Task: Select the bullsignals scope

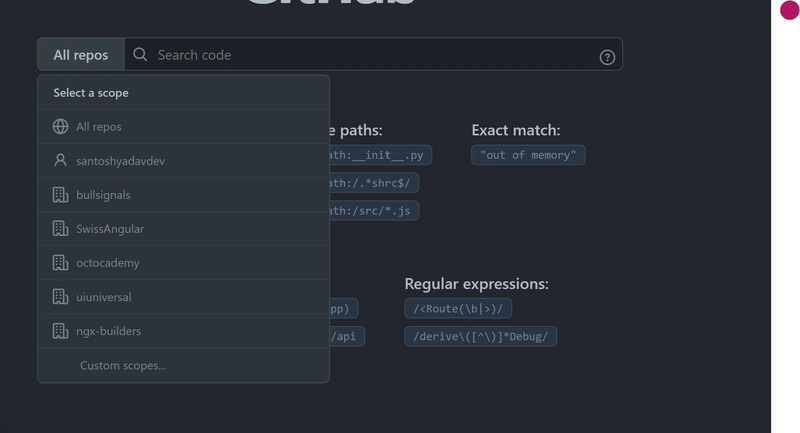Action: (x=103, y=195)
